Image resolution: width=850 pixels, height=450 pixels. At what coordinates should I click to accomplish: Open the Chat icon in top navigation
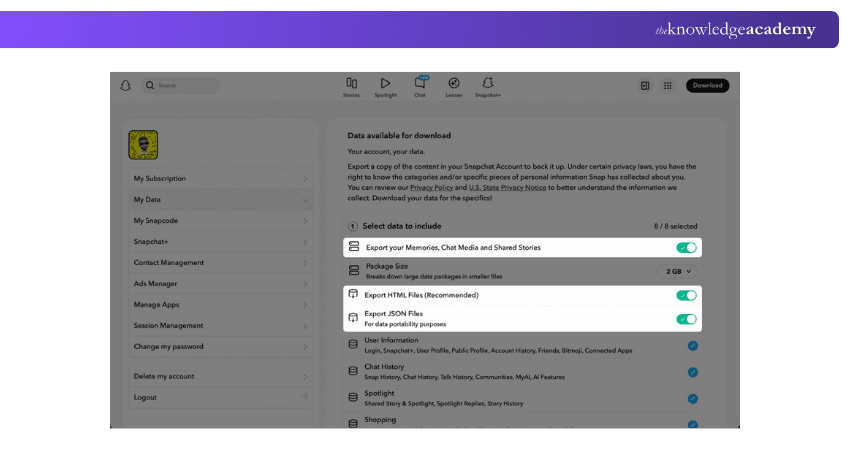click(x=420, y=85)
